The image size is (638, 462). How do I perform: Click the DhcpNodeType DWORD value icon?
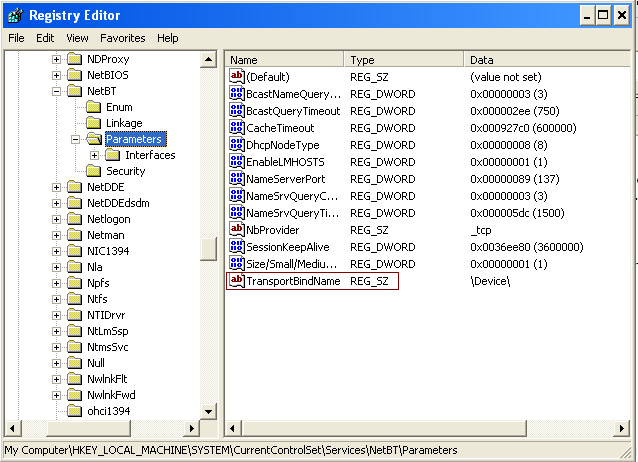pyautogui.click(x=237, y=145)
